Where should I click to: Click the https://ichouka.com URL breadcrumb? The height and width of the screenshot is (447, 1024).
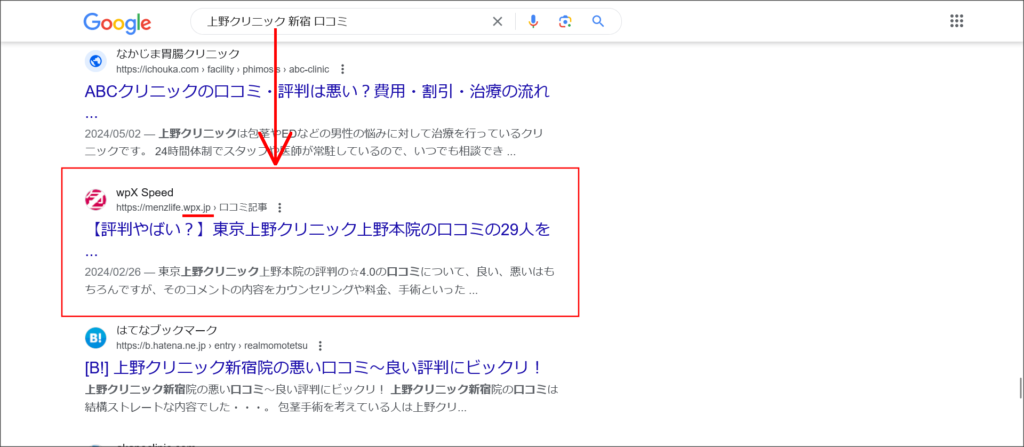[x=223, y=69]
